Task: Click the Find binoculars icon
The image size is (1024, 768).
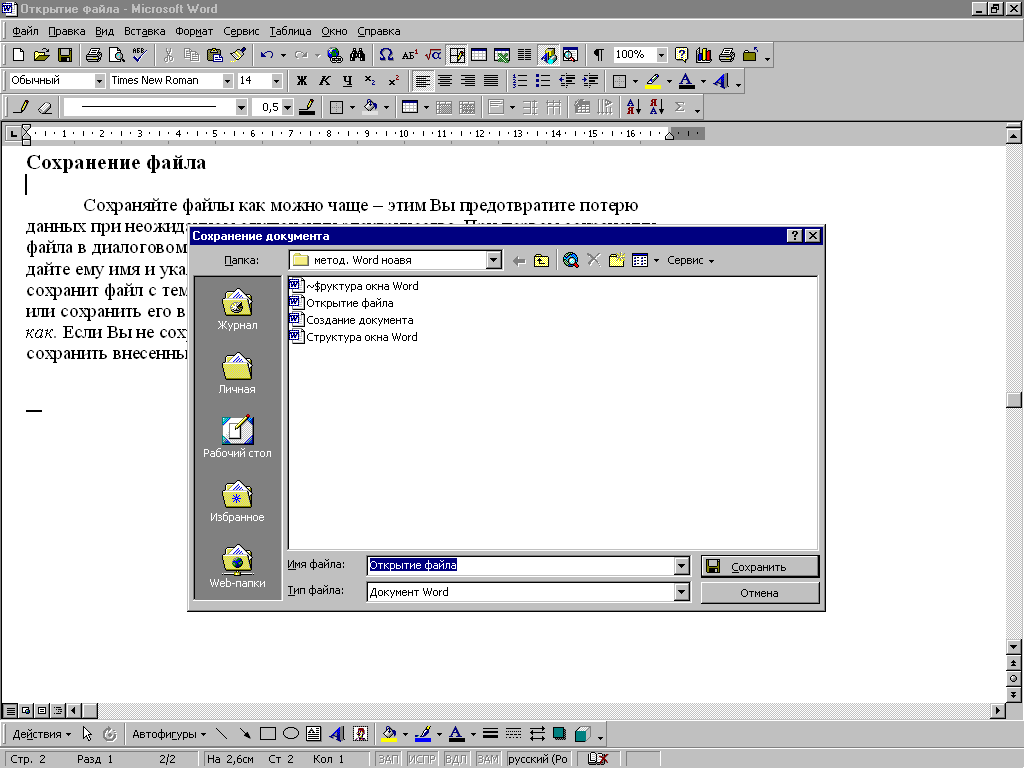Action: [357, 55]
